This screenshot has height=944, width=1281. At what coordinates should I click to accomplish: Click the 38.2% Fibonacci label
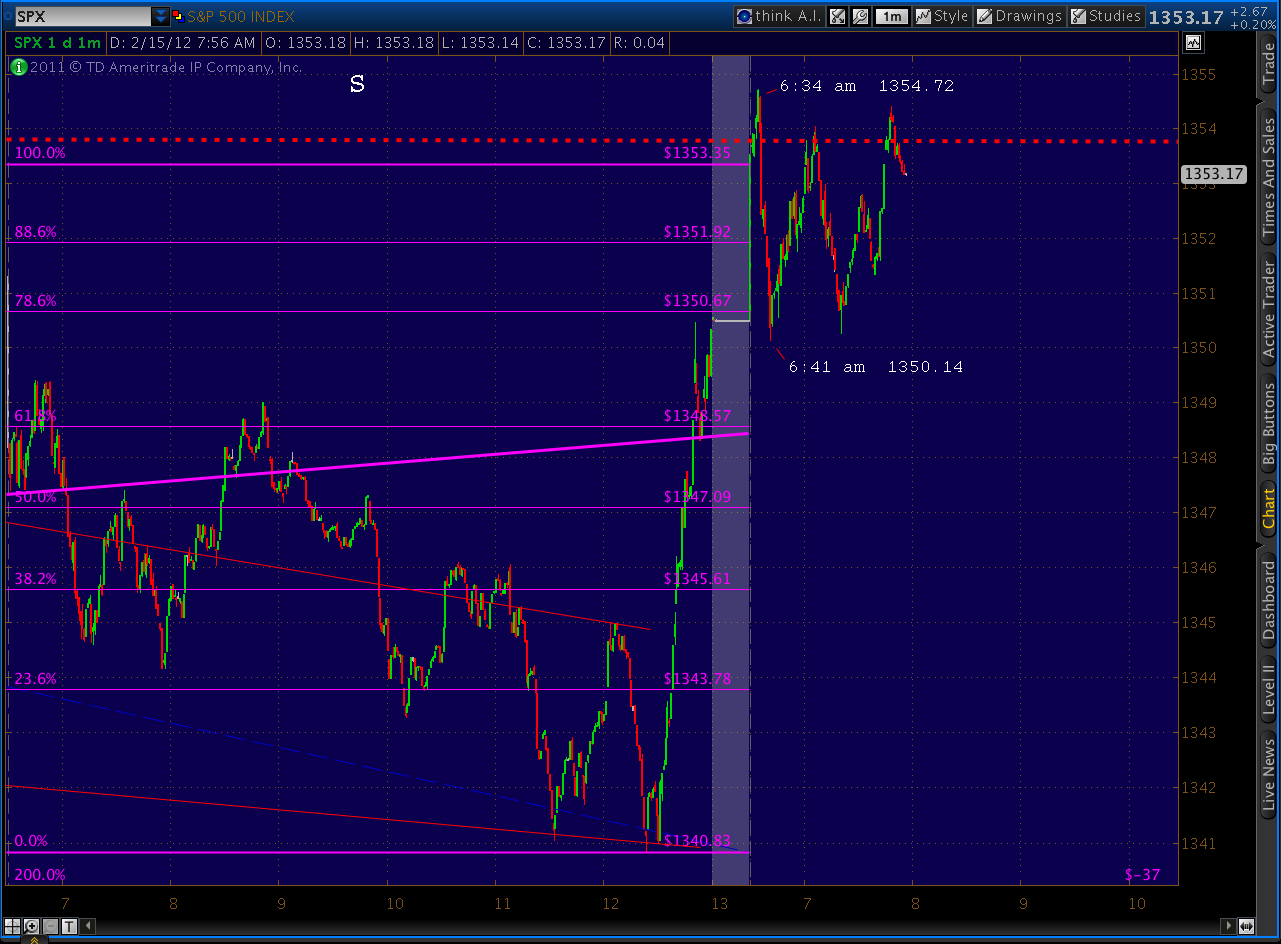(x=35, y=579)
